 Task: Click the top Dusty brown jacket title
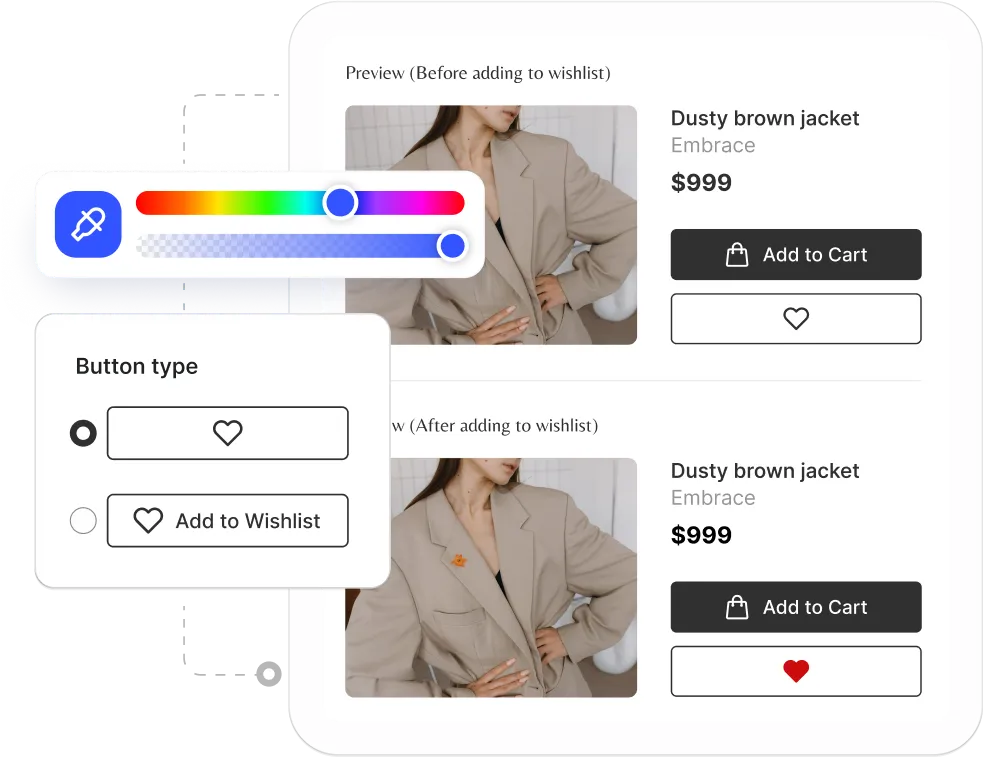pos(765,118)
